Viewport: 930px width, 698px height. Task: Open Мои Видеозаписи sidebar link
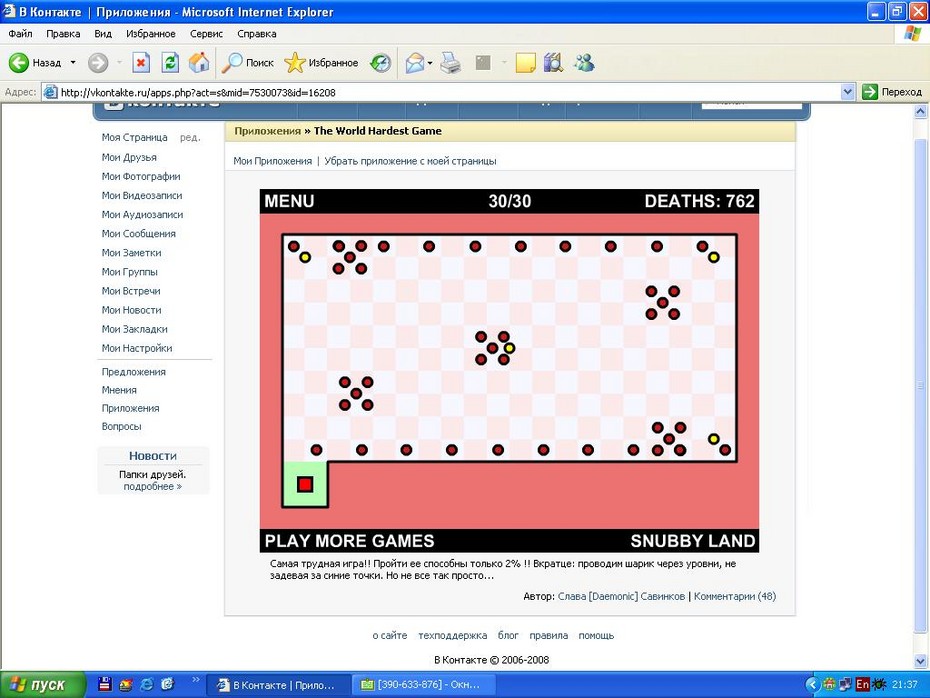142,195
